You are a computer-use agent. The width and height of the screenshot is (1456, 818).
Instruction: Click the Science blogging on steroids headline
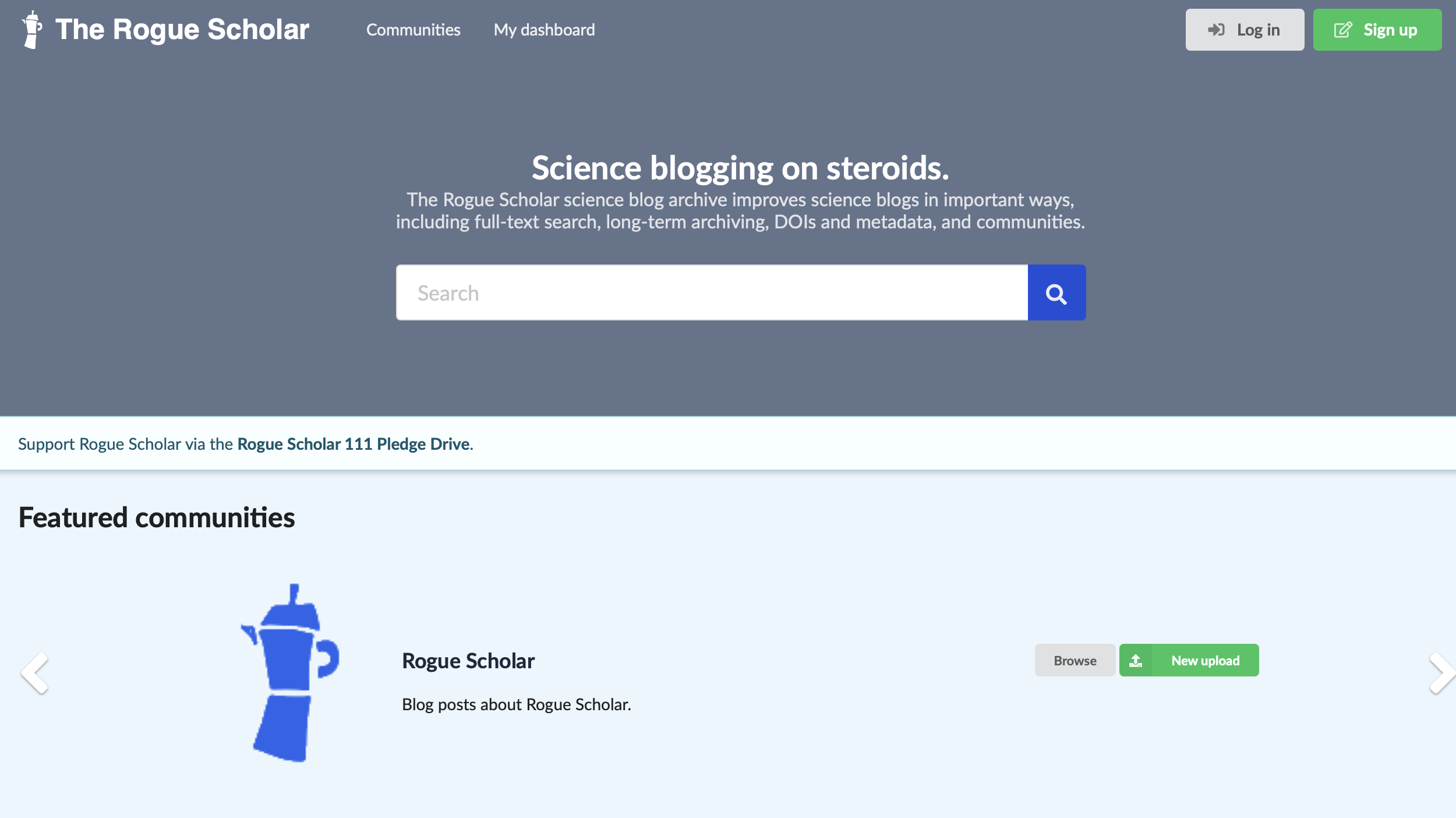point(740,168)
